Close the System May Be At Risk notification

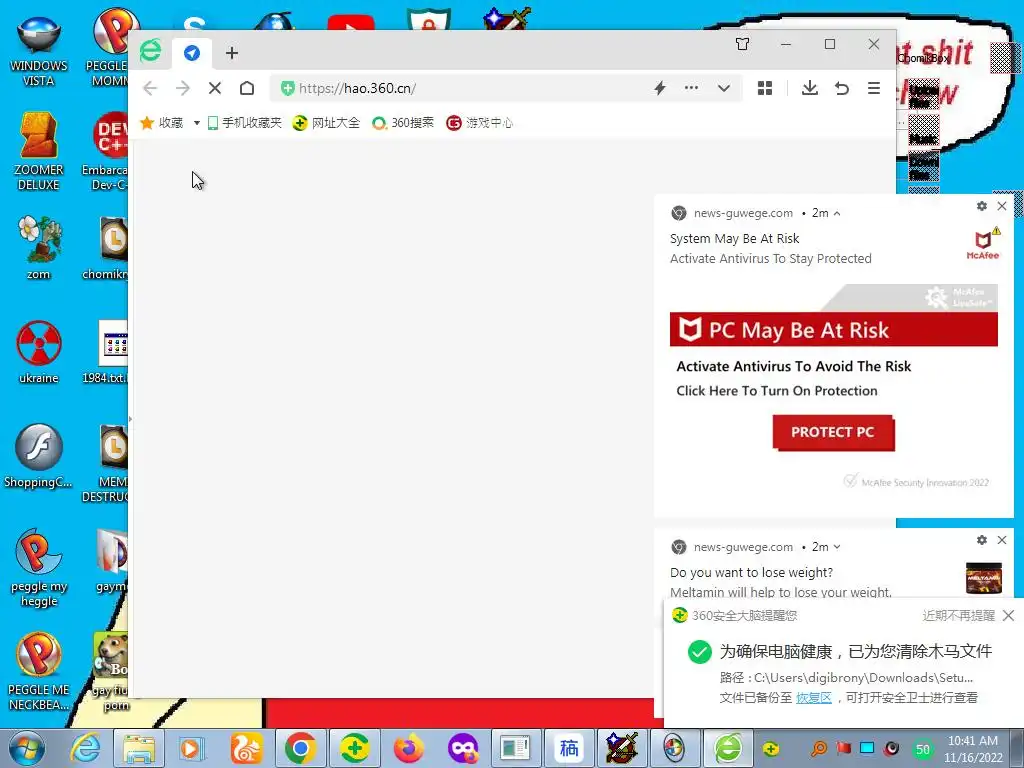(1002, 206)
